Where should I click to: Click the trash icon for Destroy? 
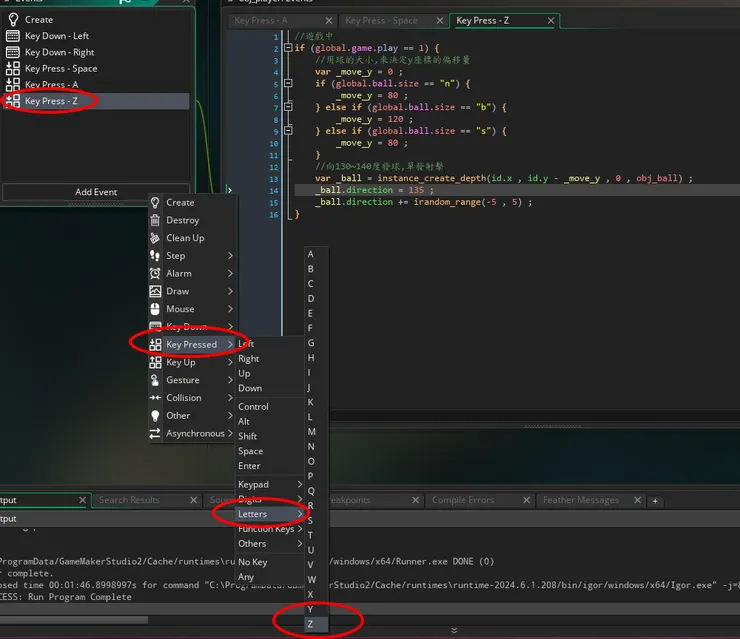pos(155,220)
